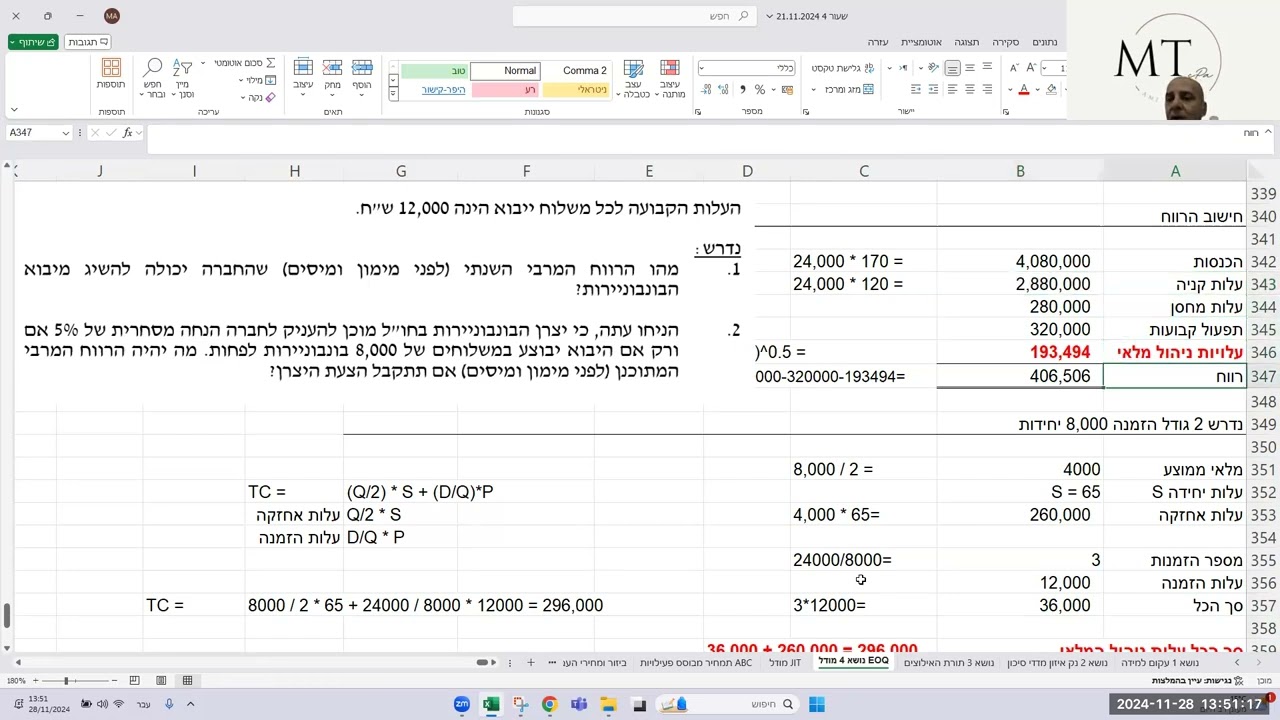Switch to Page Break Preview in status bar

pyautogui.click(x=134, y=681)
